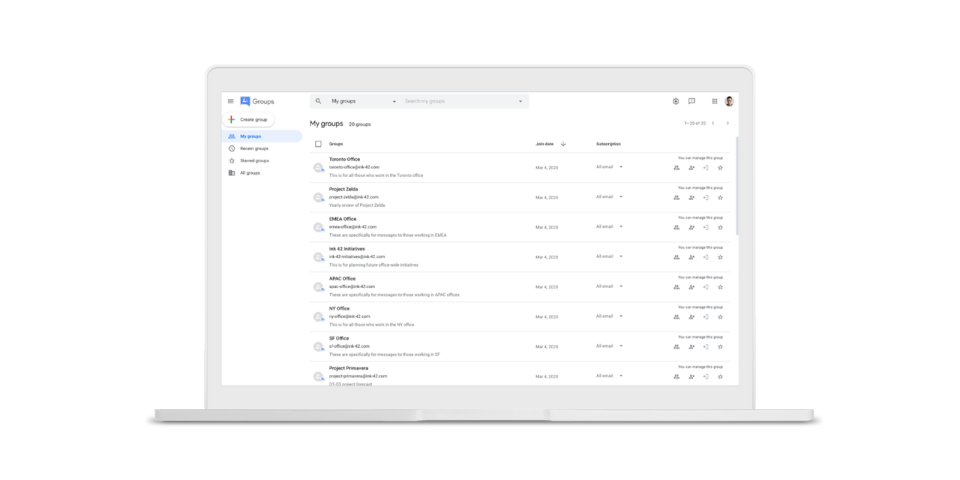View members of Toronto Office group

point(677,168)
